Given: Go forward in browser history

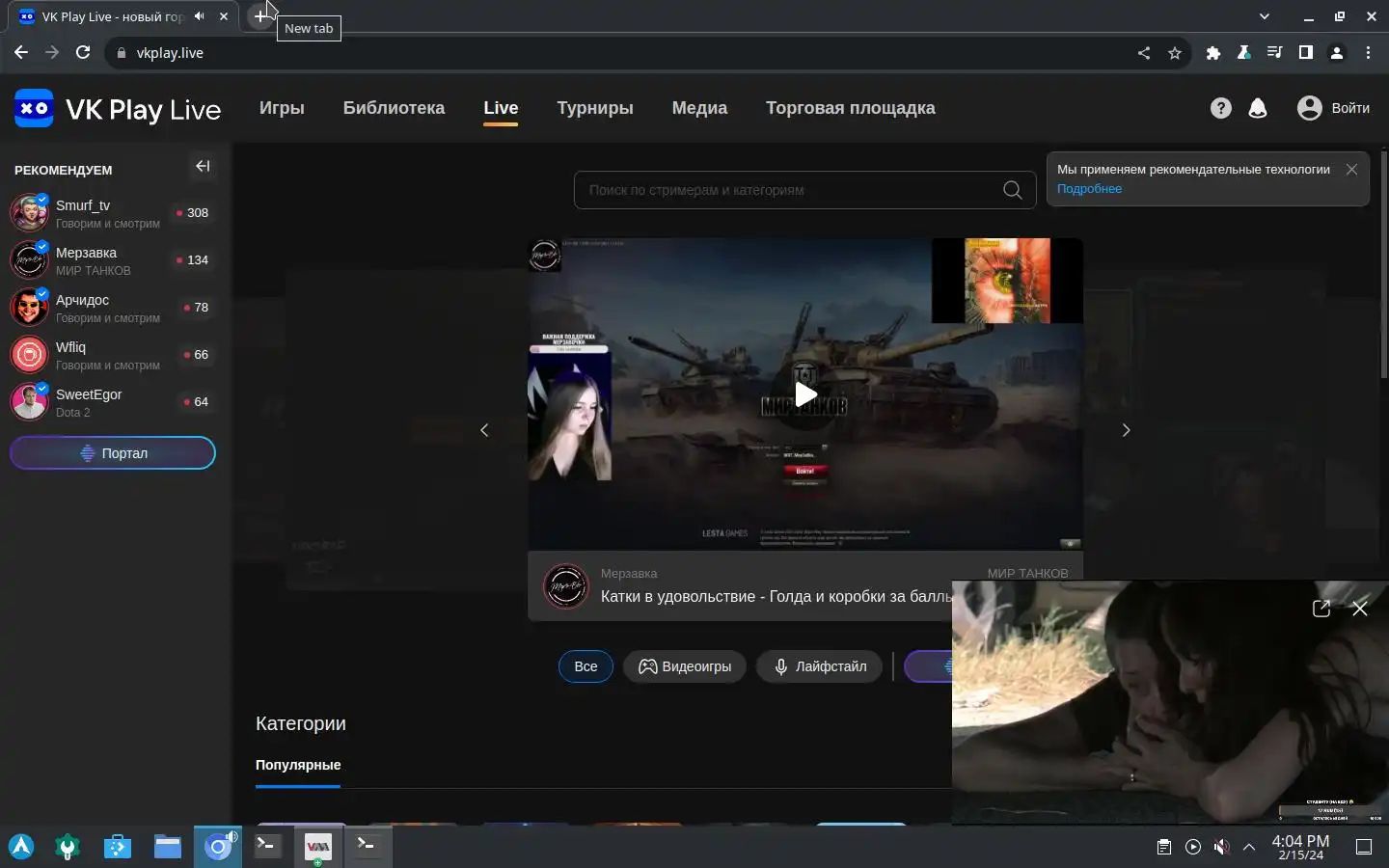Looking at the screenshot, I should coord(52,53).
